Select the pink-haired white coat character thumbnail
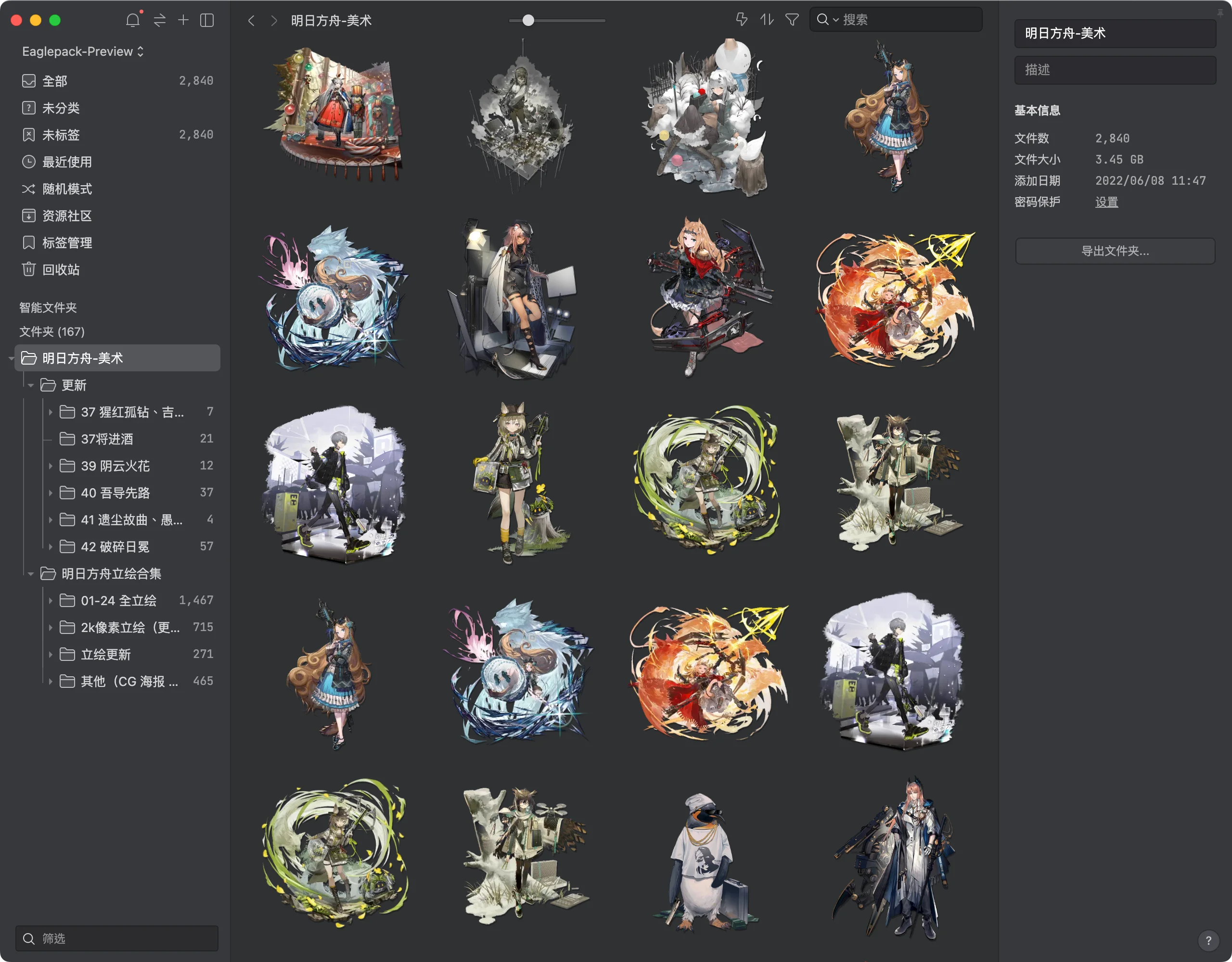The height and width of the screenshot is (962, 1232). 894,860
